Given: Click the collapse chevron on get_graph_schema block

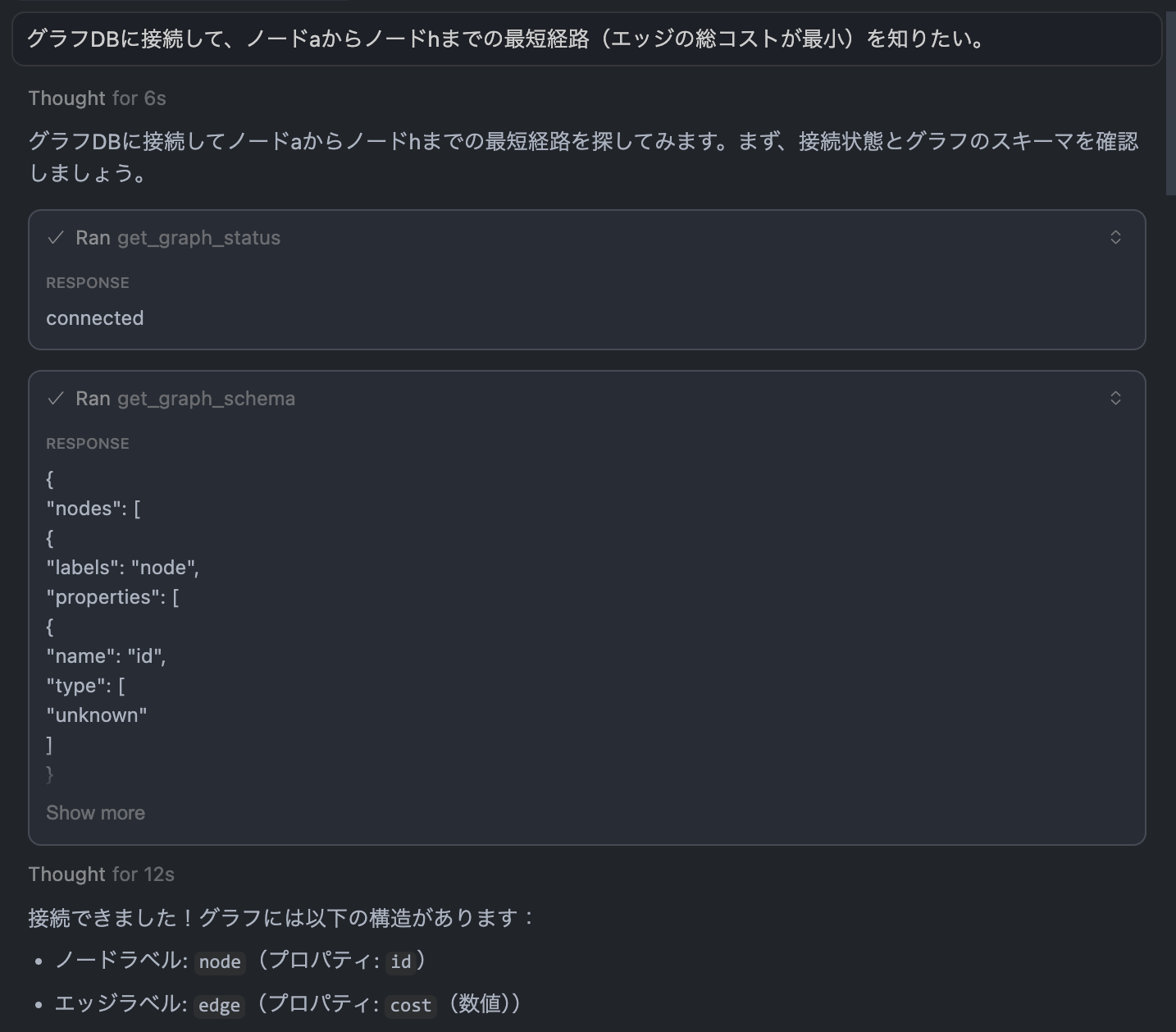Looking at the screenshot, I should [x=1116, y=398].
